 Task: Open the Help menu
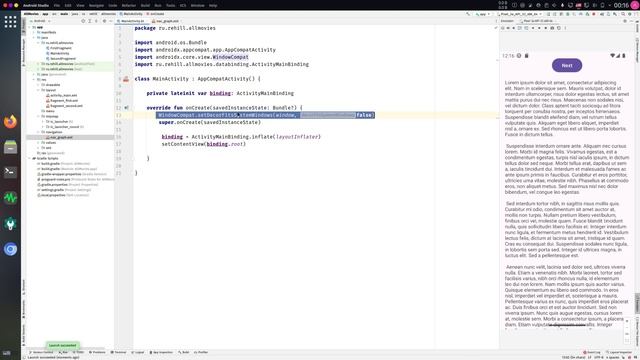click(213, 6)
